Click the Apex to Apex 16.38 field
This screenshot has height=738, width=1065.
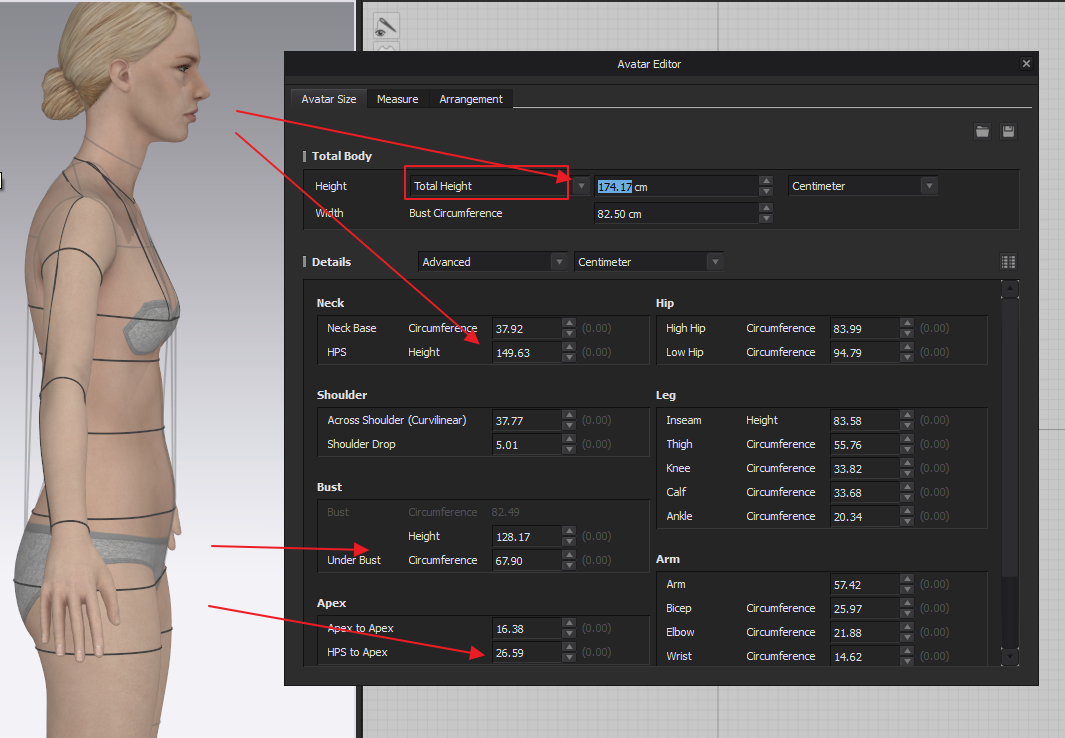(x=527, y=628)
